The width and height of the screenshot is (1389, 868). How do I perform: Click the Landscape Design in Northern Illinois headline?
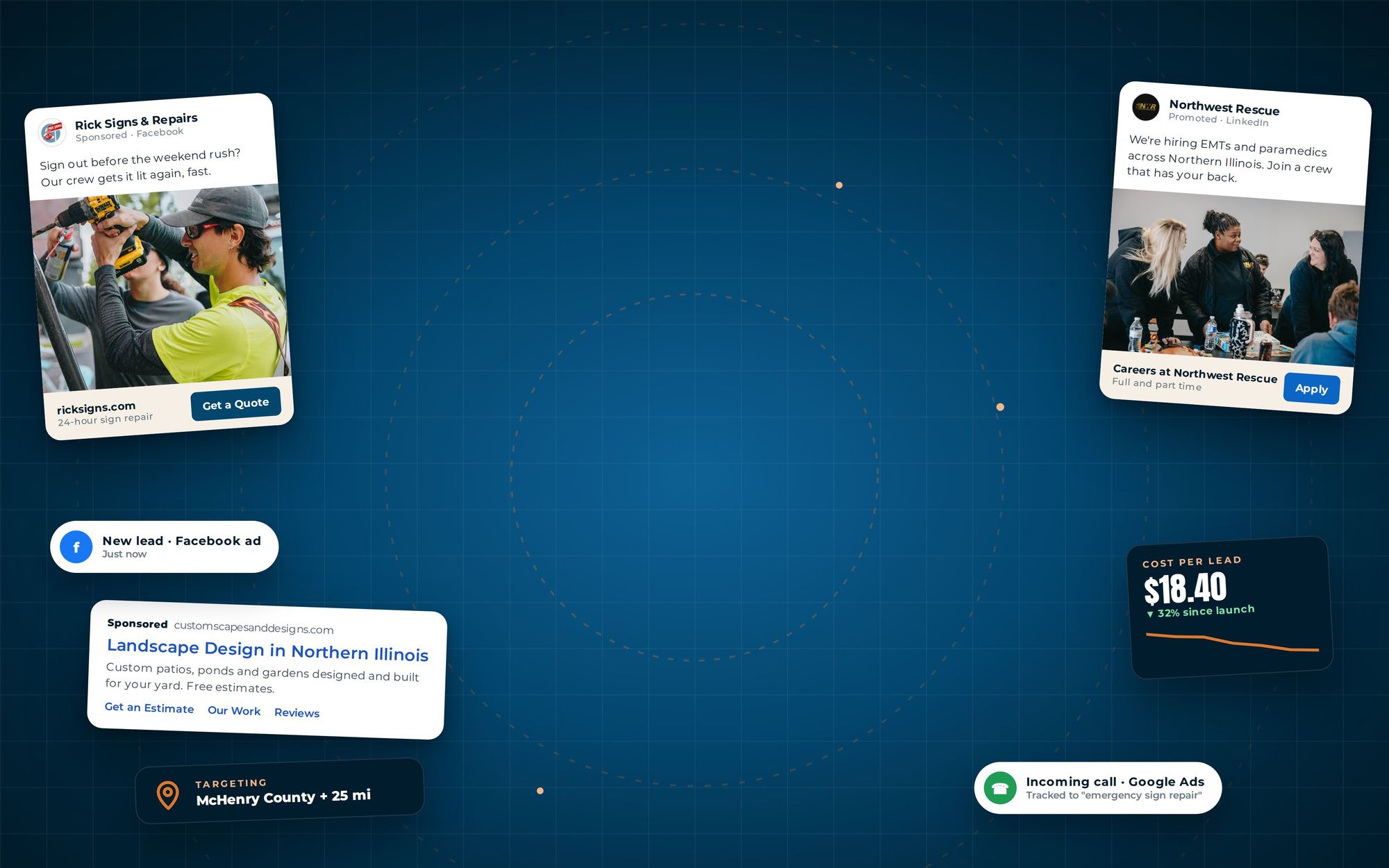coord(267,650)
